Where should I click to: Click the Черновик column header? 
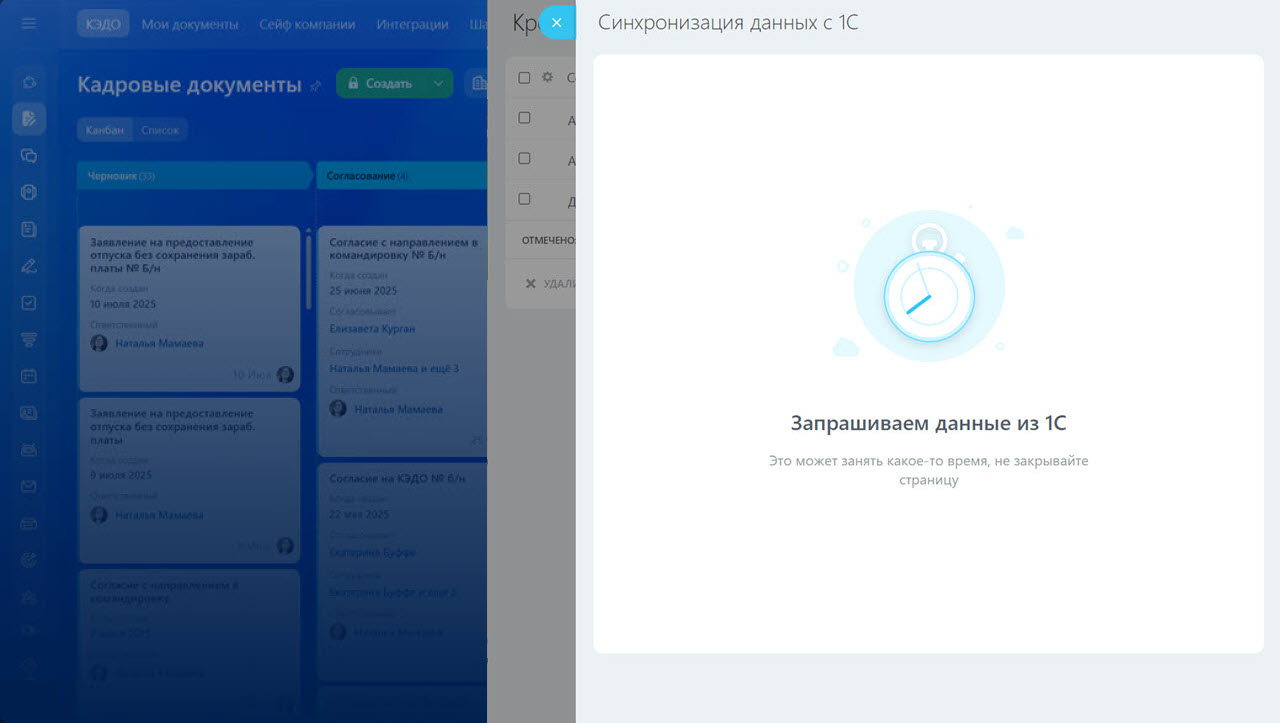point(194,176)
